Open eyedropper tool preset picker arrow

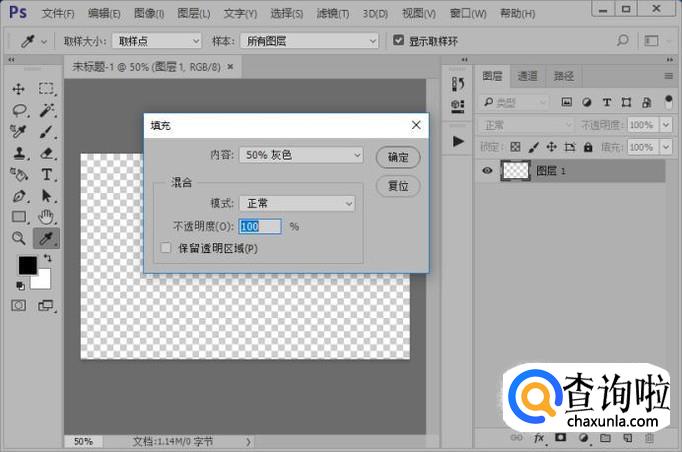(x=43, y=42)
